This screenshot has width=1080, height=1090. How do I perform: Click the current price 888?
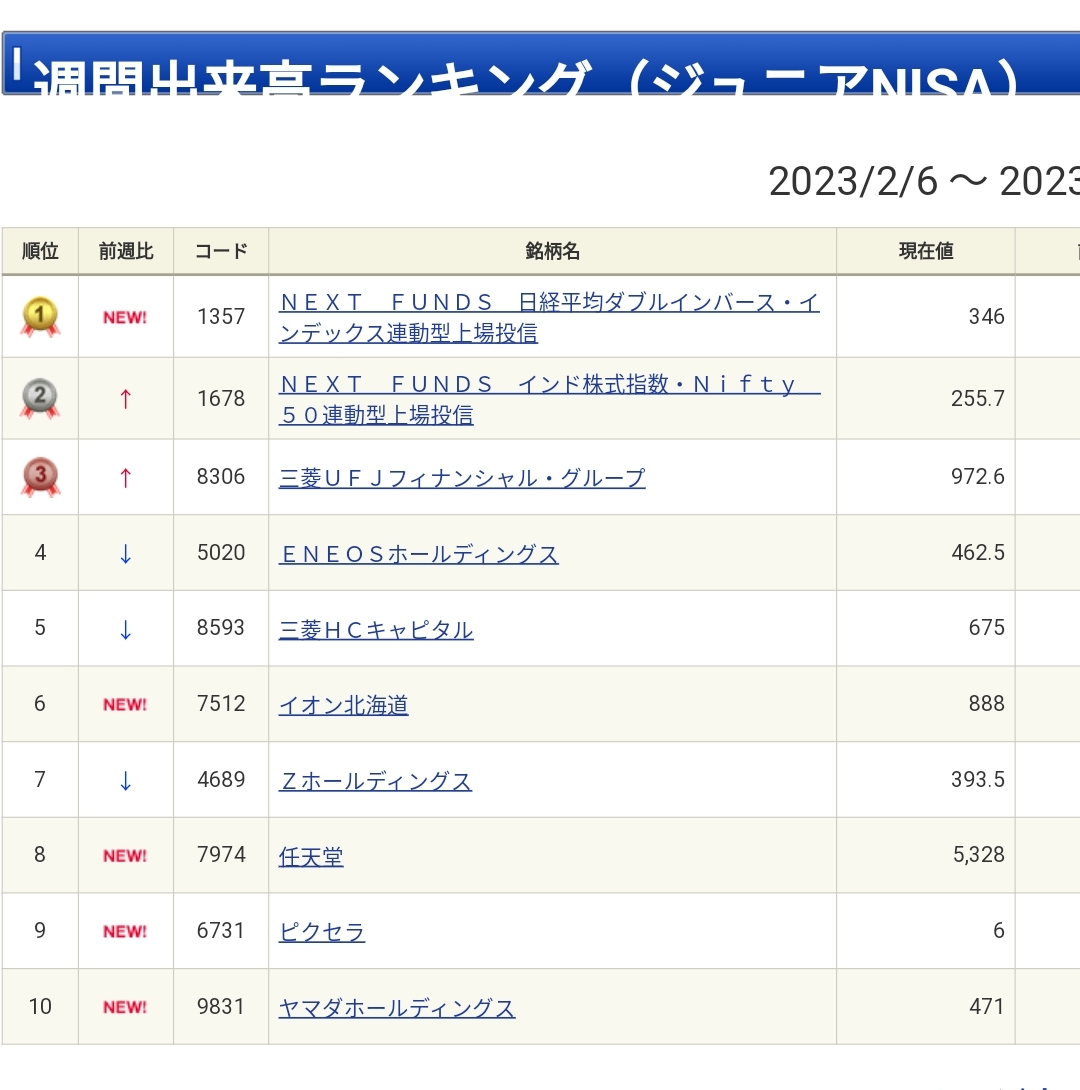(987, 703)
